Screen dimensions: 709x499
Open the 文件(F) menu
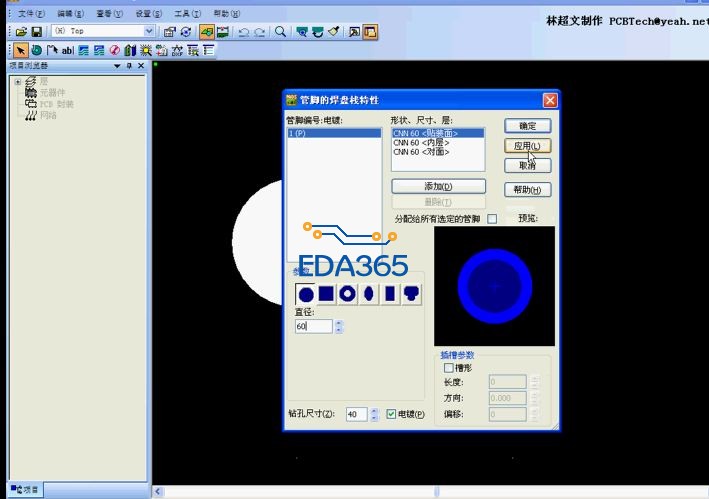click(x=31, y=14)
